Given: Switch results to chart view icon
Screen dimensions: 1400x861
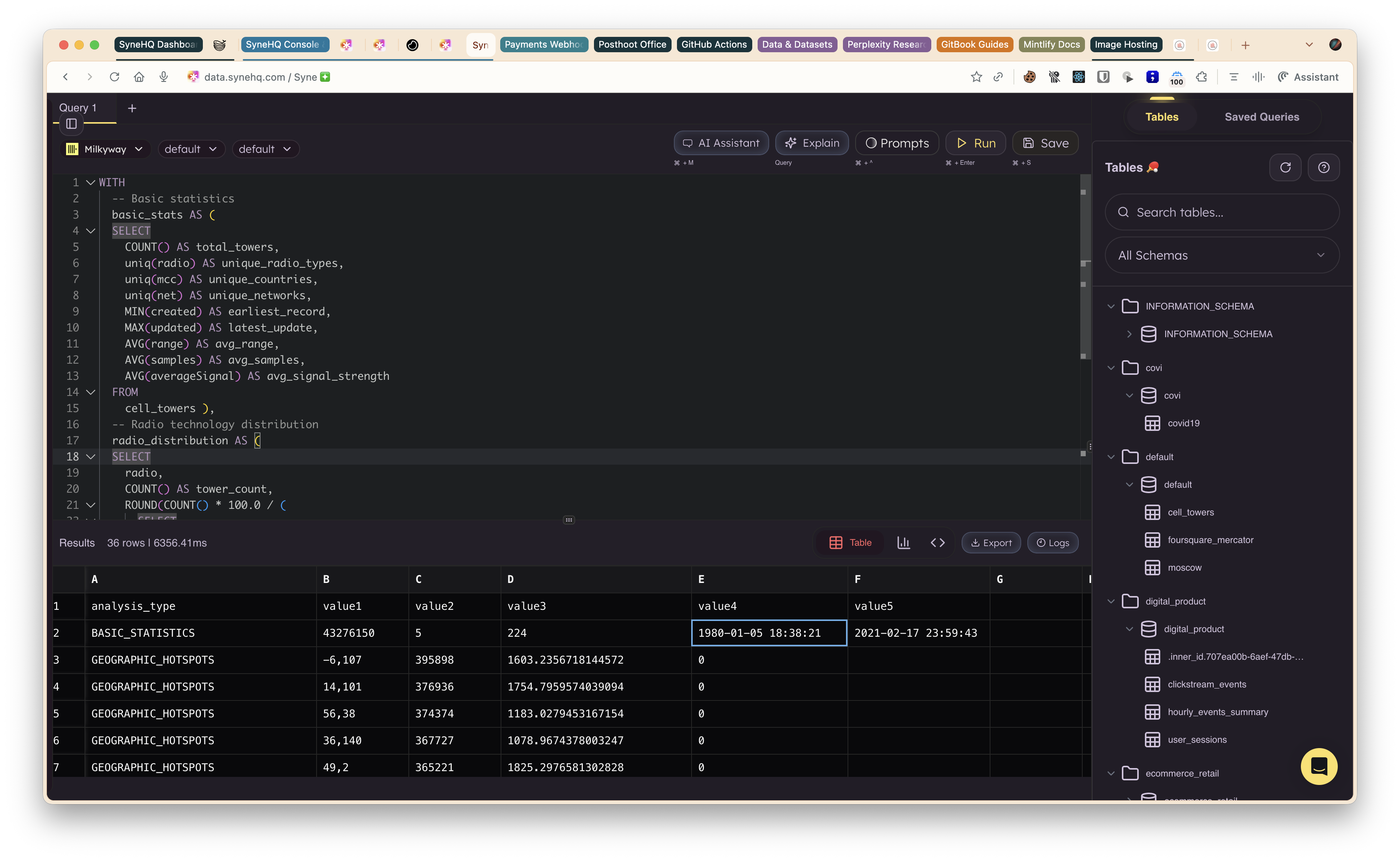Looking at the screenshot, I should click(x=903, y=543).
